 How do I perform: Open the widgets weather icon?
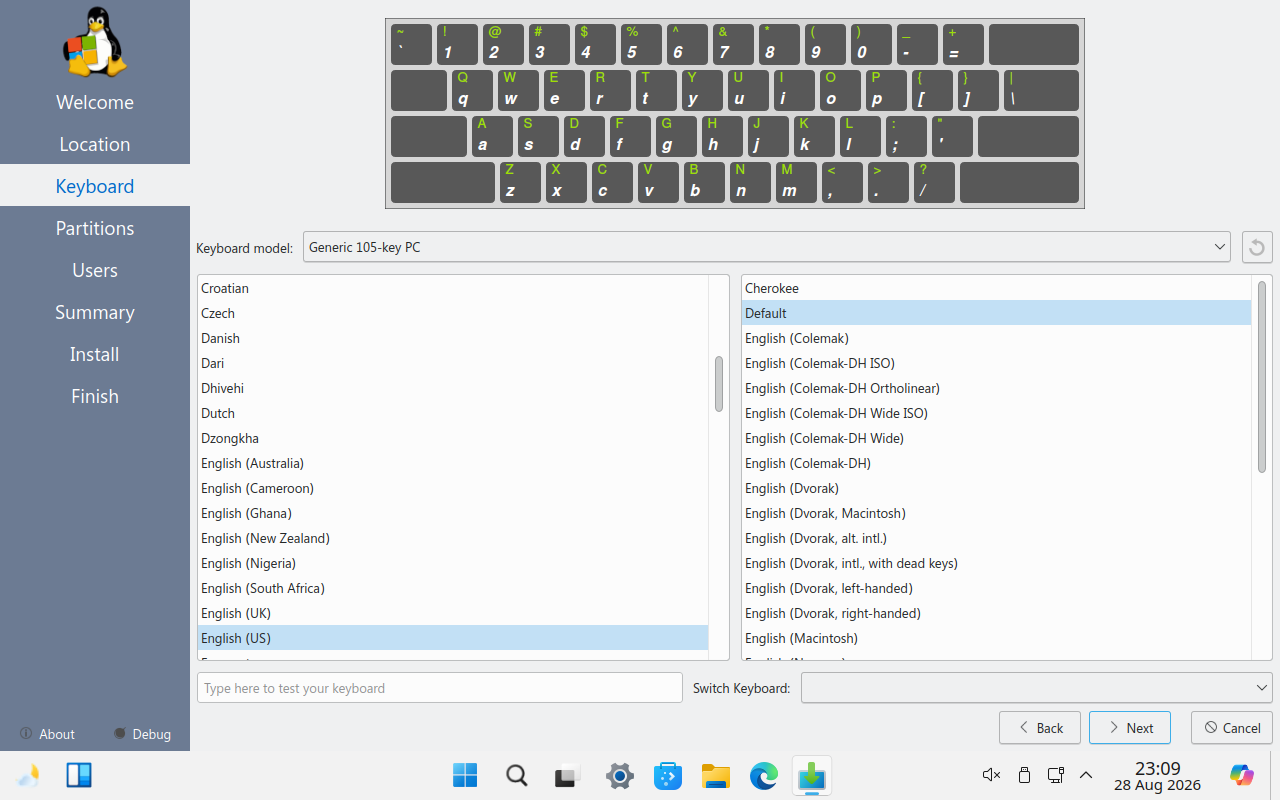tap(28, 775)
